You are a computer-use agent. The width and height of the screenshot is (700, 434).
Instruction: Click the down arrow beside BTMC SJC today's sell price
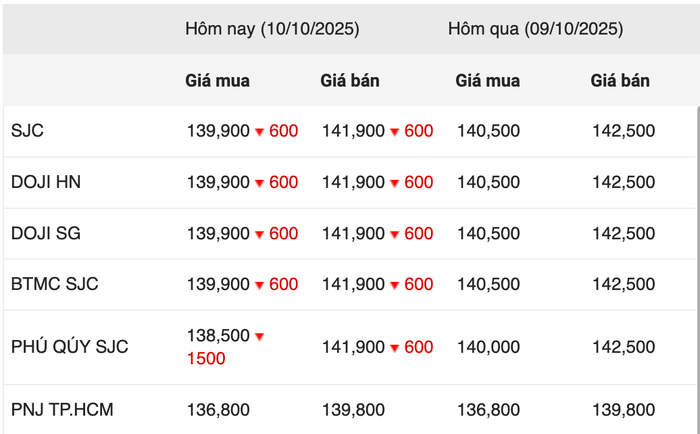click(x=394, y=286)
